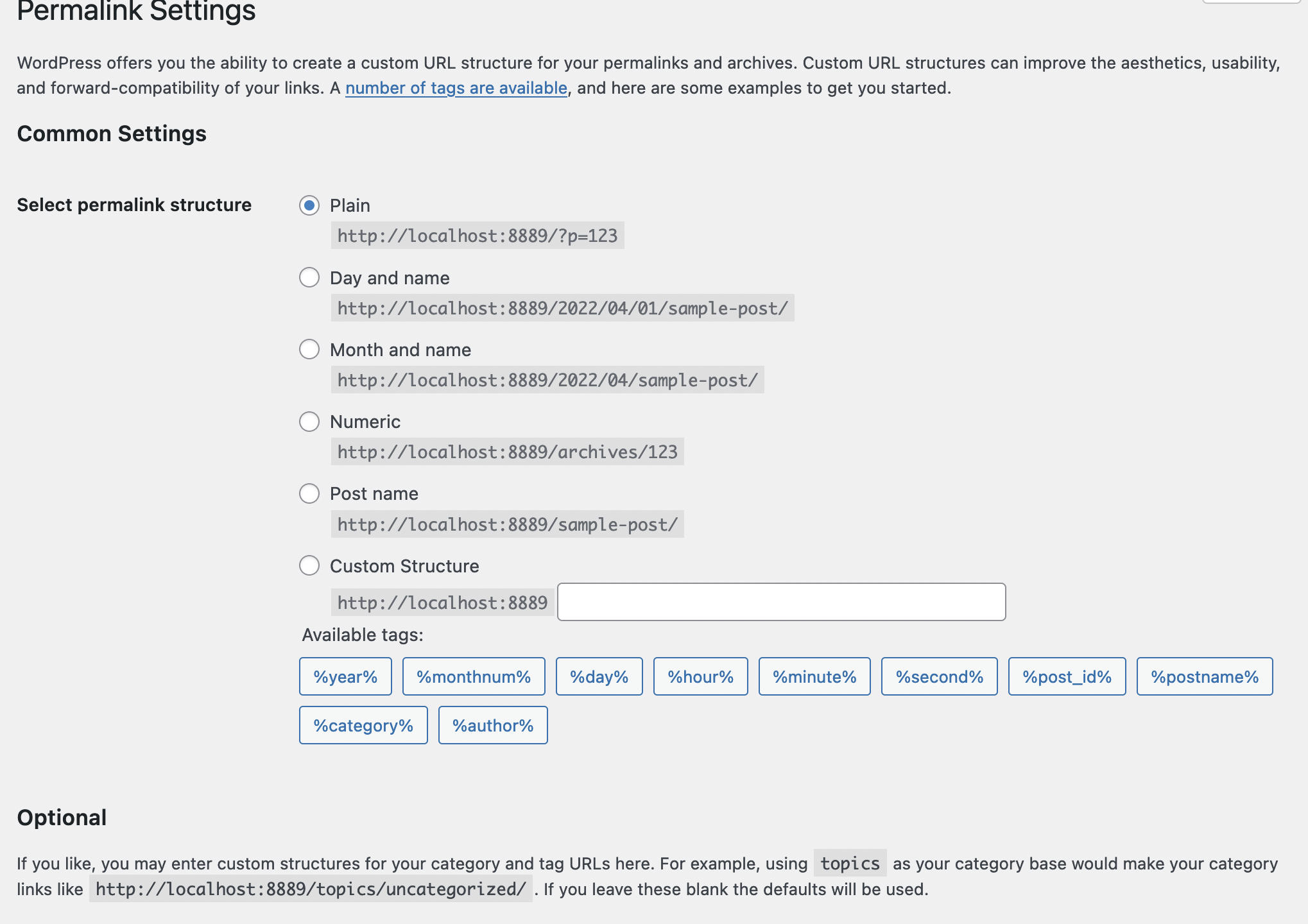Select the Custom Structure radio button

309,565
